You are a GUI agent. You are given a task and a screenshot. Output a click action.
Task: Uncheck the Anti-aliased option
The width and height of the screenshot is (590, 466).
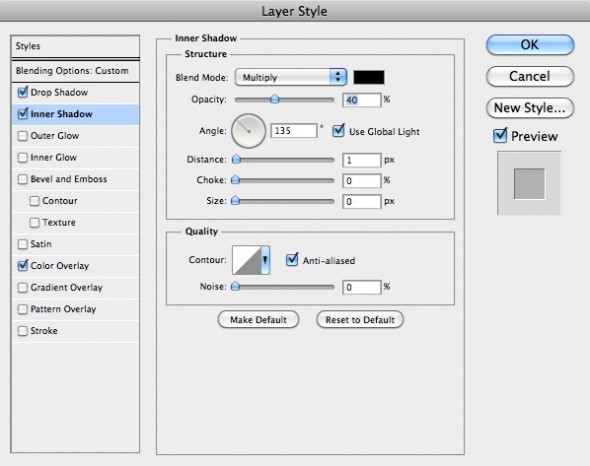(292, 260)
